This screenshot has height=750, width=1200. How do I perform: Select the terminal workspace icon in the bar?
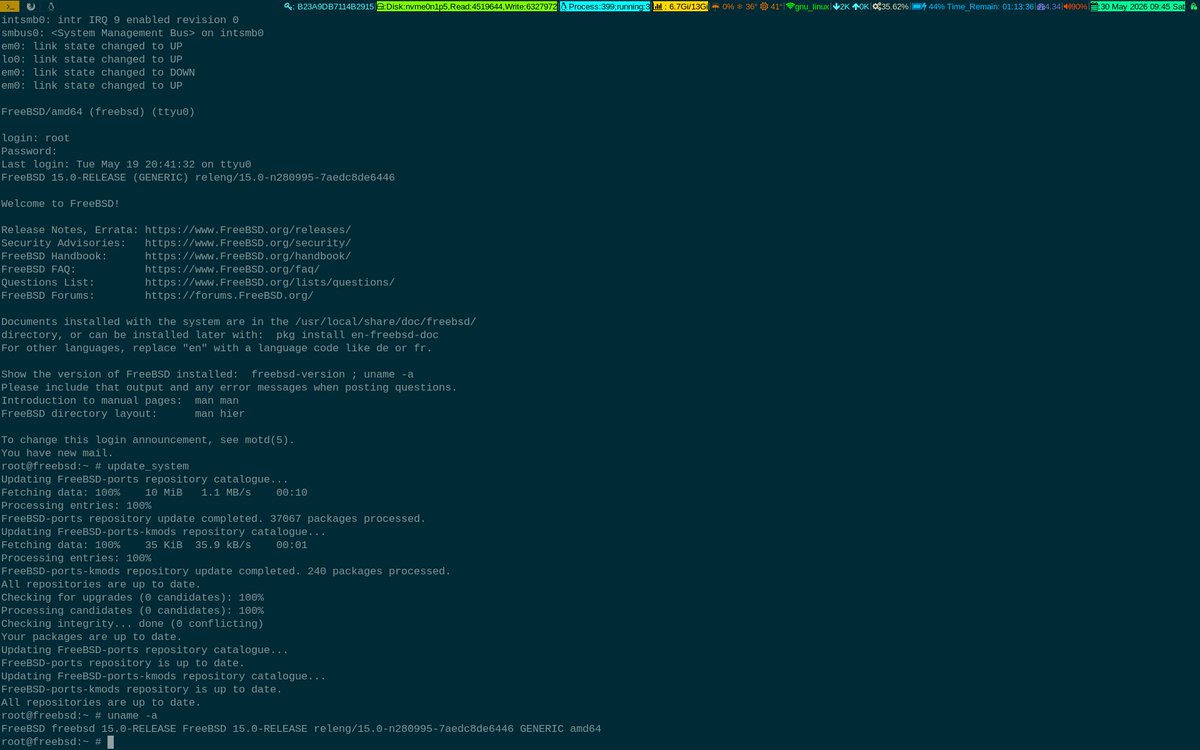[10, 7]
